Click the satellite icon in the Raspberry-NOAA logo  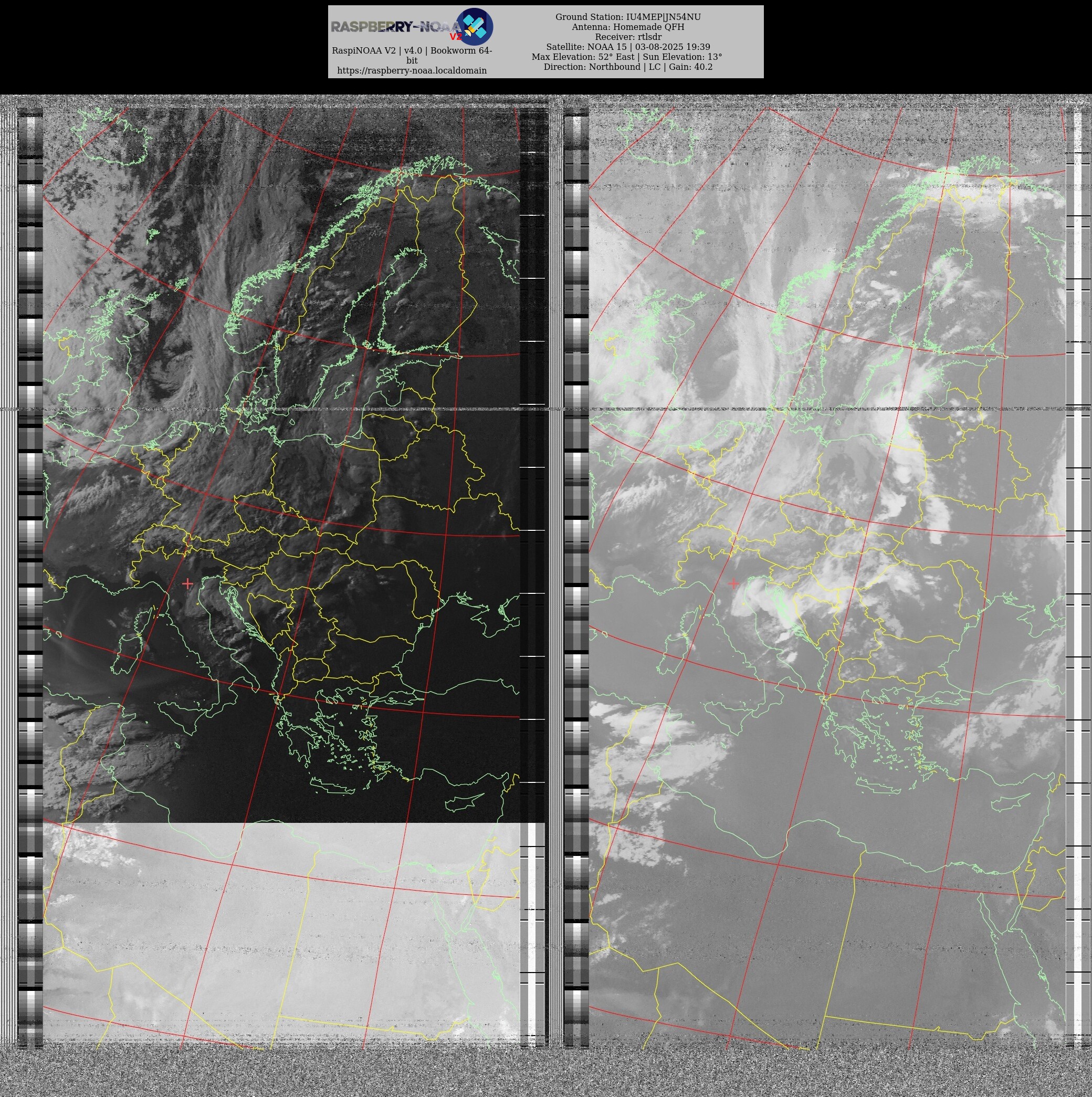[x=475, y=26]
